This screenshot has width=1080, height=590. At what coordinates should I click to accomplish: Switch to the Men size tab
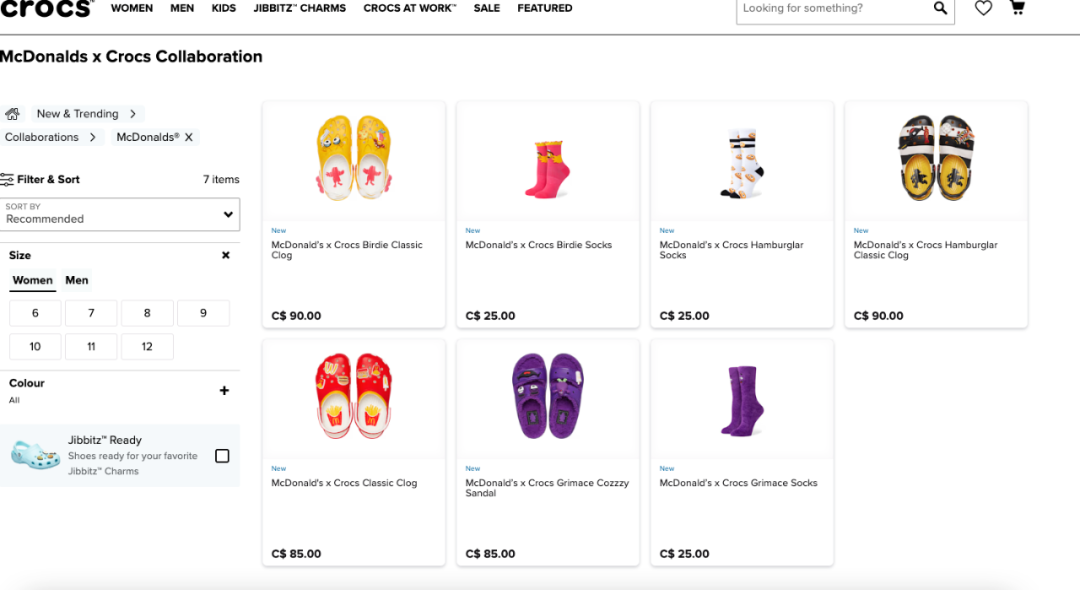point(76,280)
